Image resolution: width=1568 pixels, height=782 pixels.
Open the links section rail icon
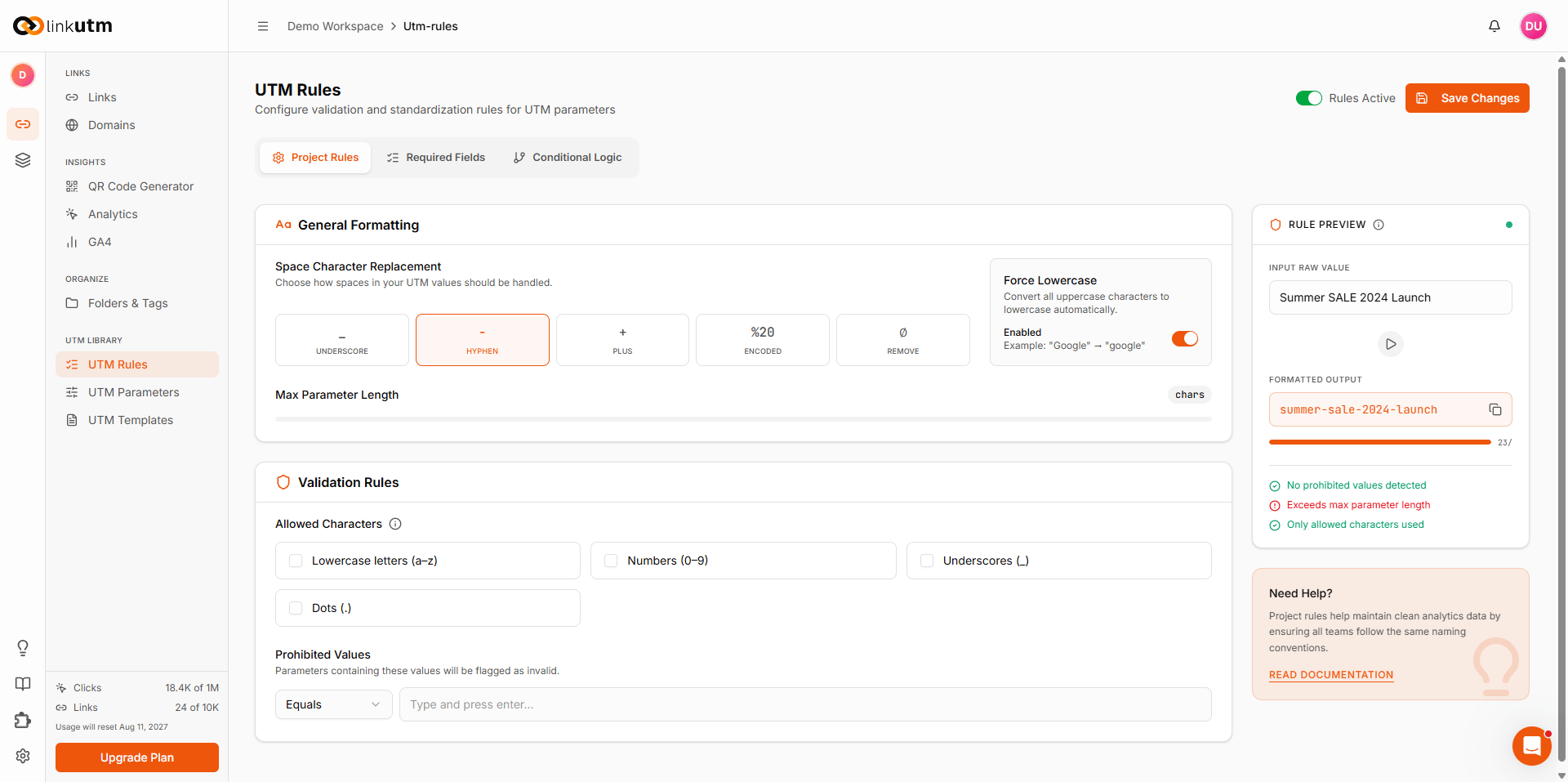[x=23, y=124]
